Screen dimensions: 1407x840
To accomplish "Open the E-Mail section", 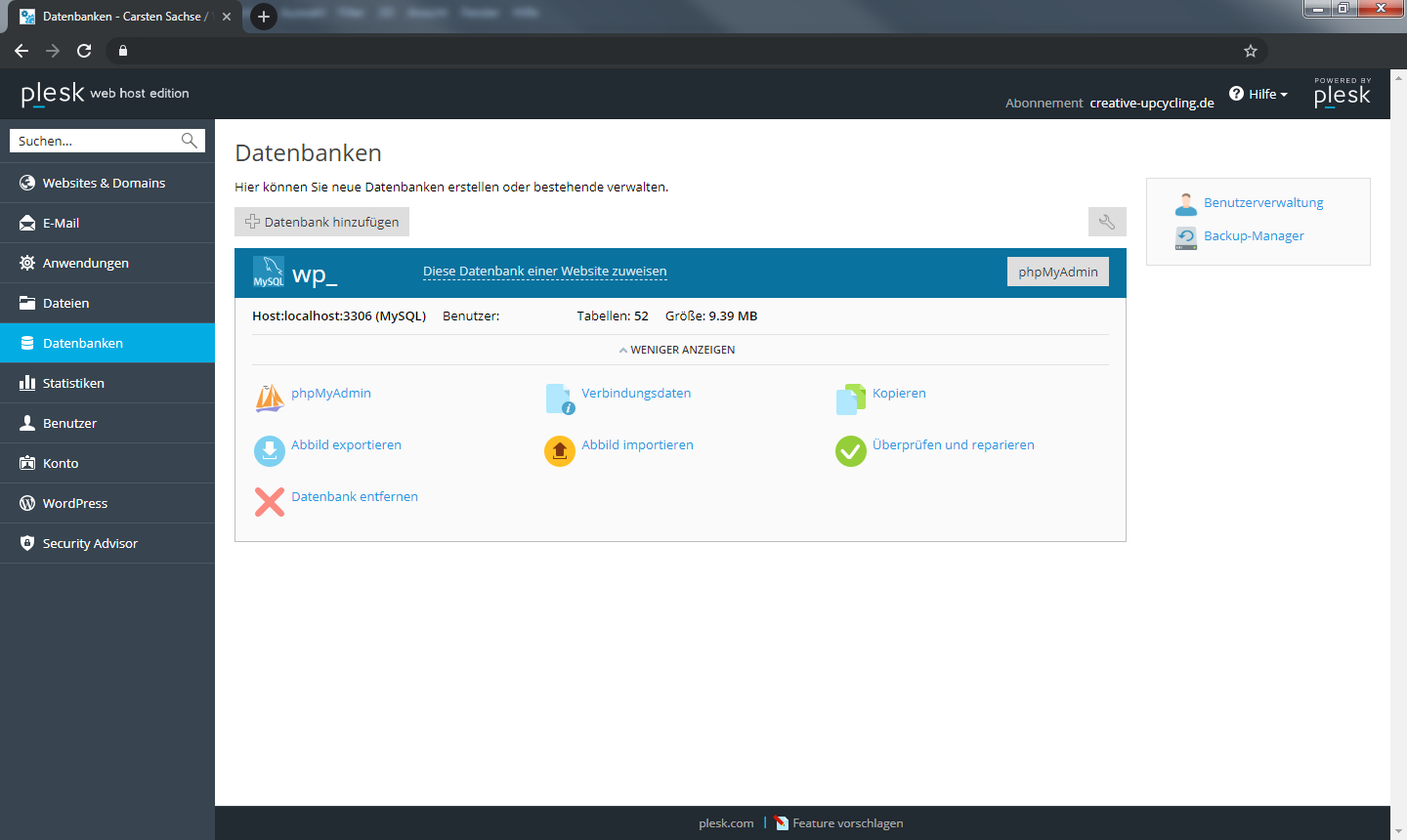I will [x=107, y=223].
